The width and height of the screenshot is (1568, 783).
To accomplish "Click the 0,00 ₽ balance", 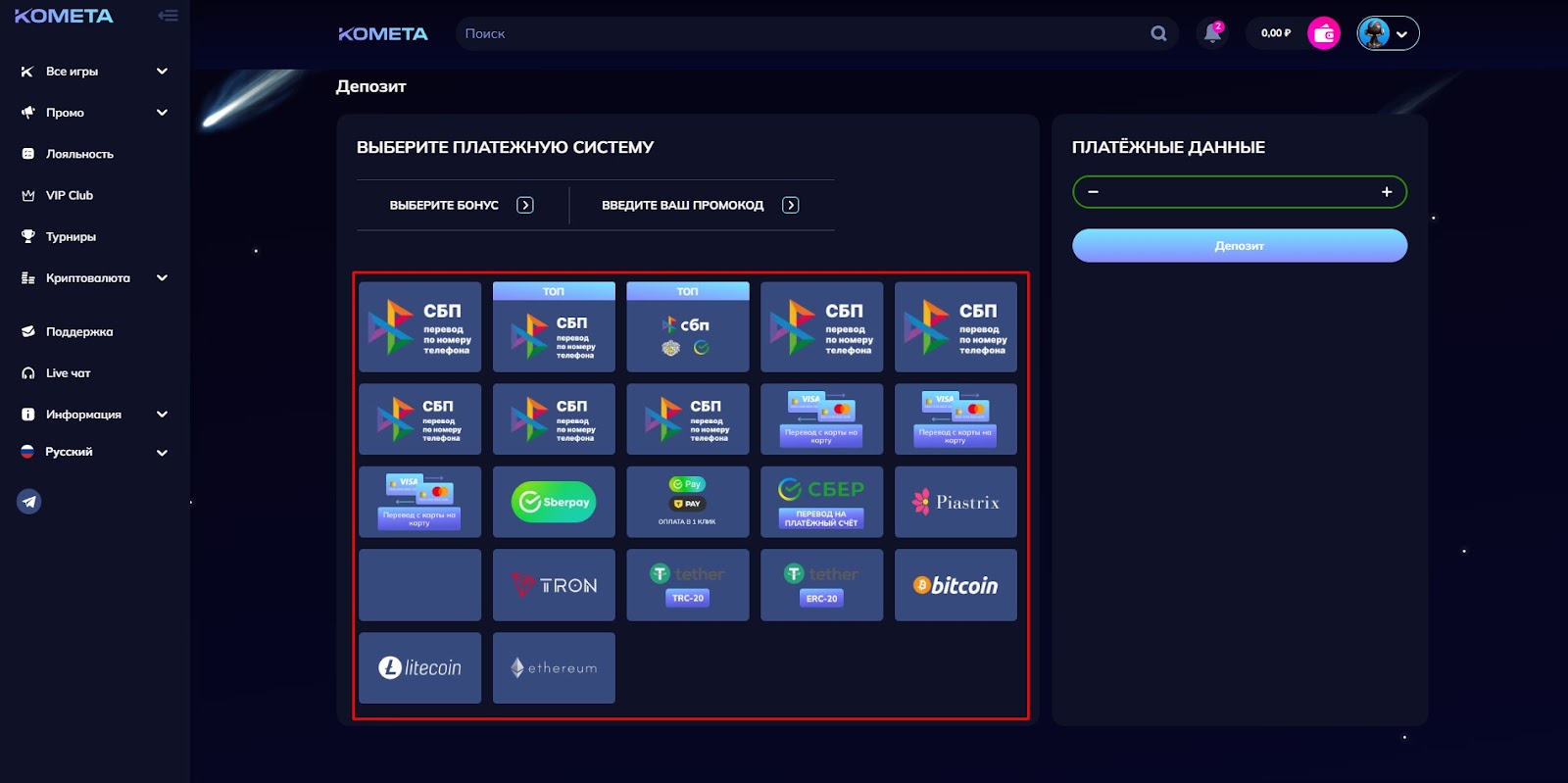I will coord(1276,33).
